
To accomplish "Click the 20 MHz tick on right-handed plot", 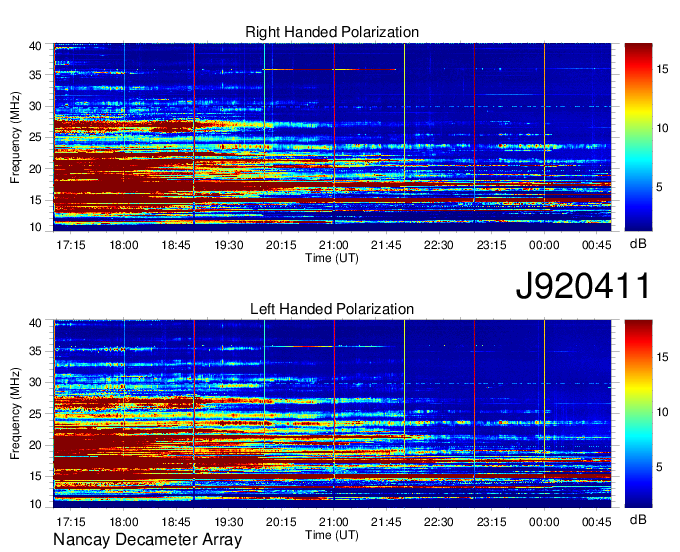I will [35, 169].
